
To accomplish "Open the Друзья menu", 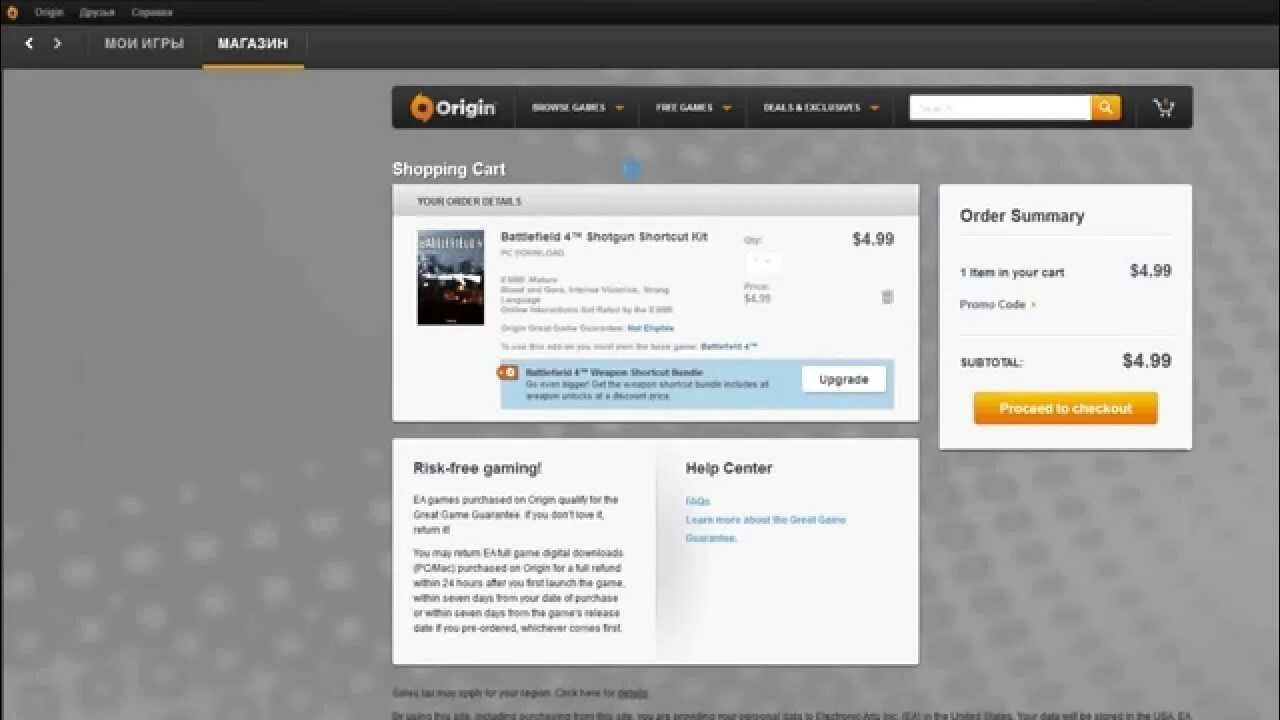I will [x=97, y=12].
